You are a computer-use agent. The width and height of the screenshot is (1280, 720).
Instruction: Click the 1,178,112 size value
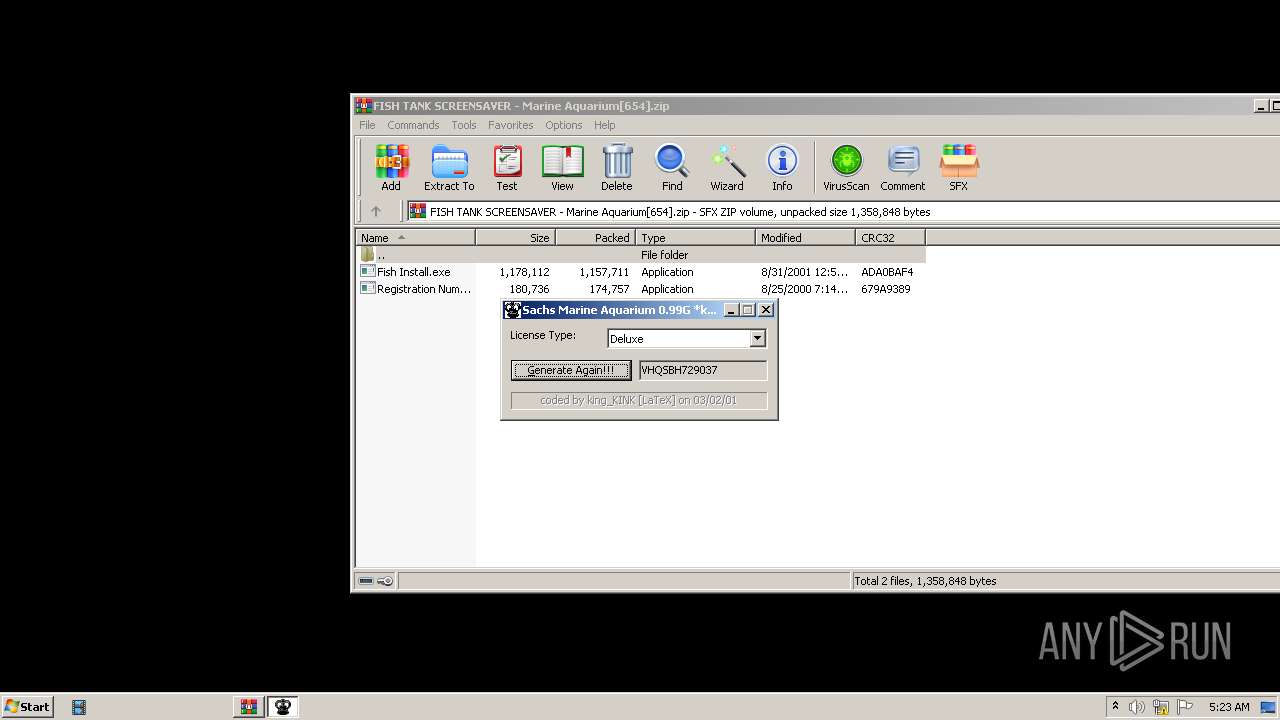click(x=524, y=272)
